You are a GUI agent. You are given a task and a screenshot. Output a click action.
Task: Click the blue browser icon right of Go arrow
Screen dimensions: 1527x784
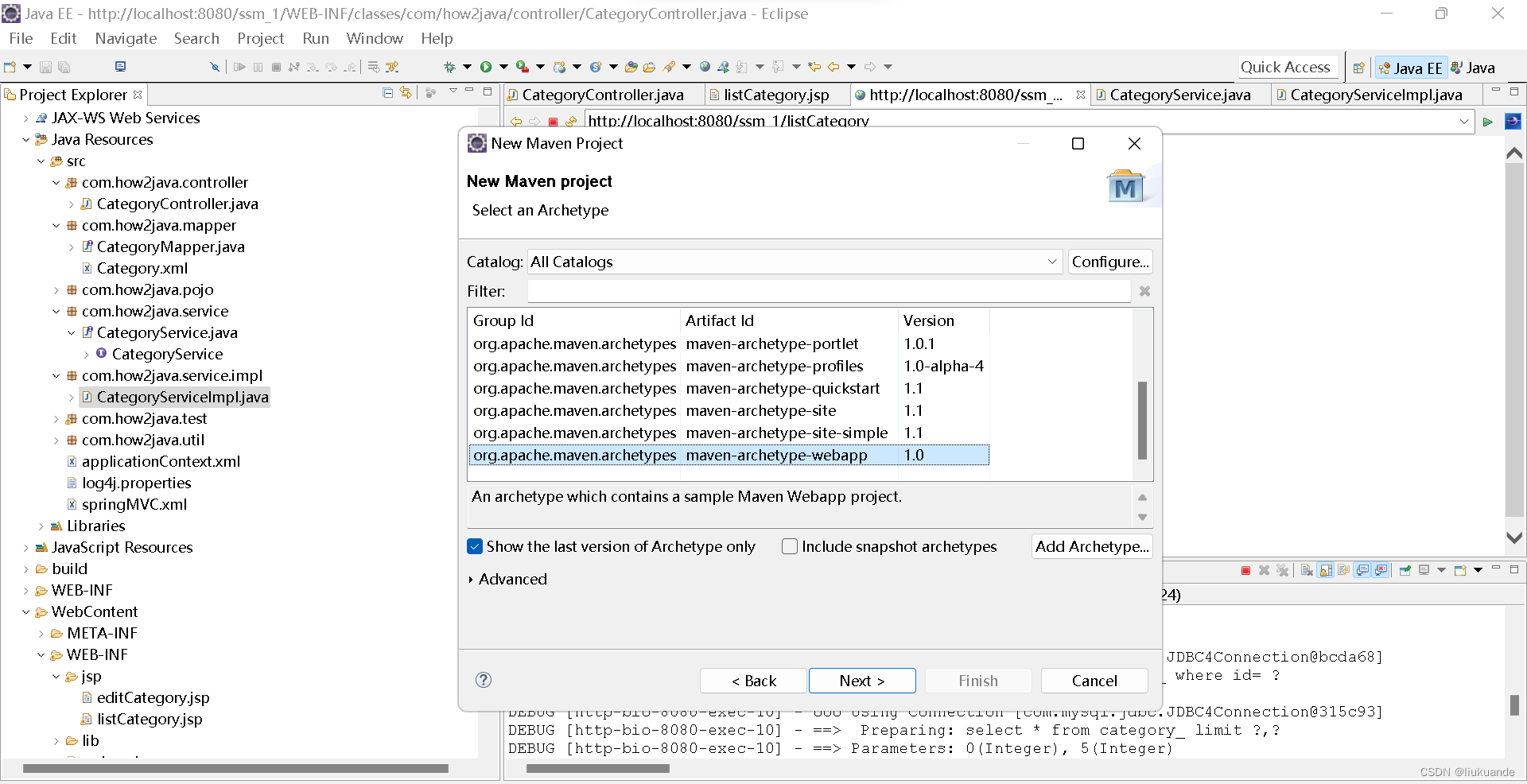click(1513, 122)
